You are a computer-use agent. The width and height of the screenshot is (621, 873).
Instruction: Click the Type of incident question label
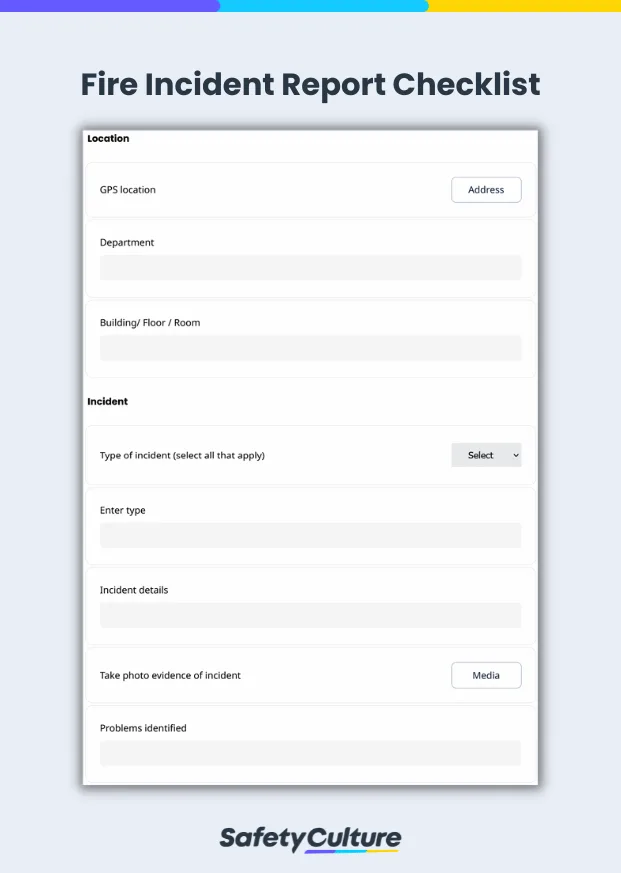[180, 455]
